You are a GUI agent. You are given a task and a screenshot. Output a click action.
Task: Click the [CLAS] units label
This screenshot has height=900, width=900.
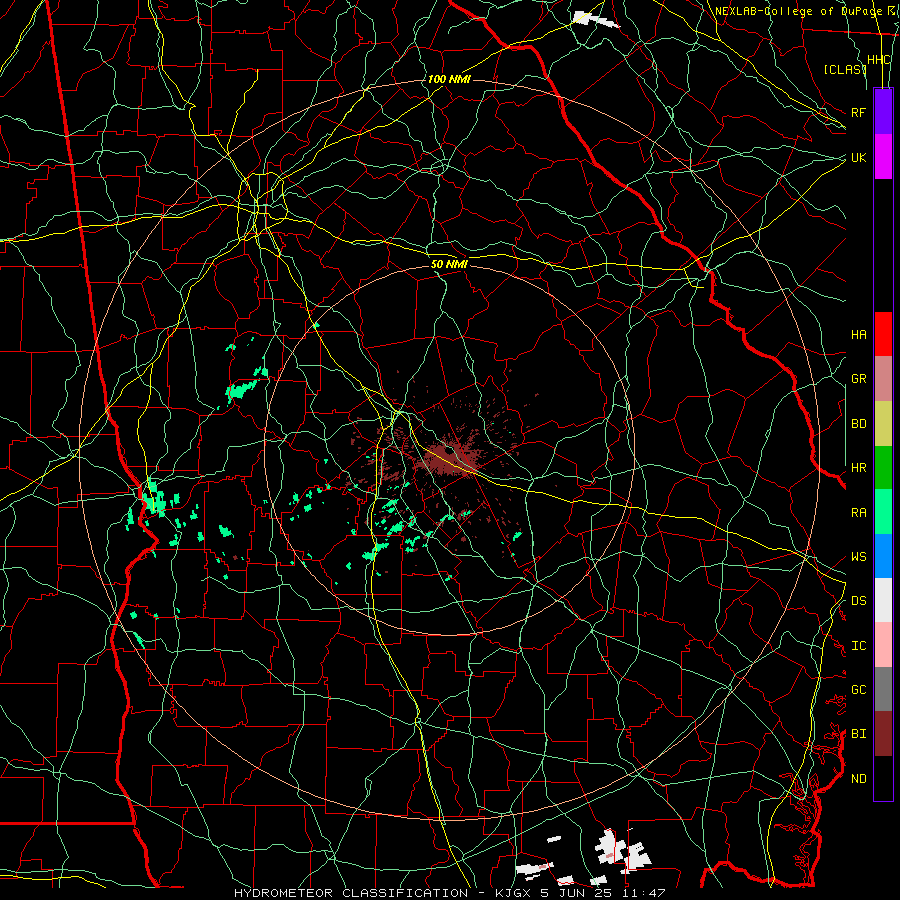click(845, 69)
